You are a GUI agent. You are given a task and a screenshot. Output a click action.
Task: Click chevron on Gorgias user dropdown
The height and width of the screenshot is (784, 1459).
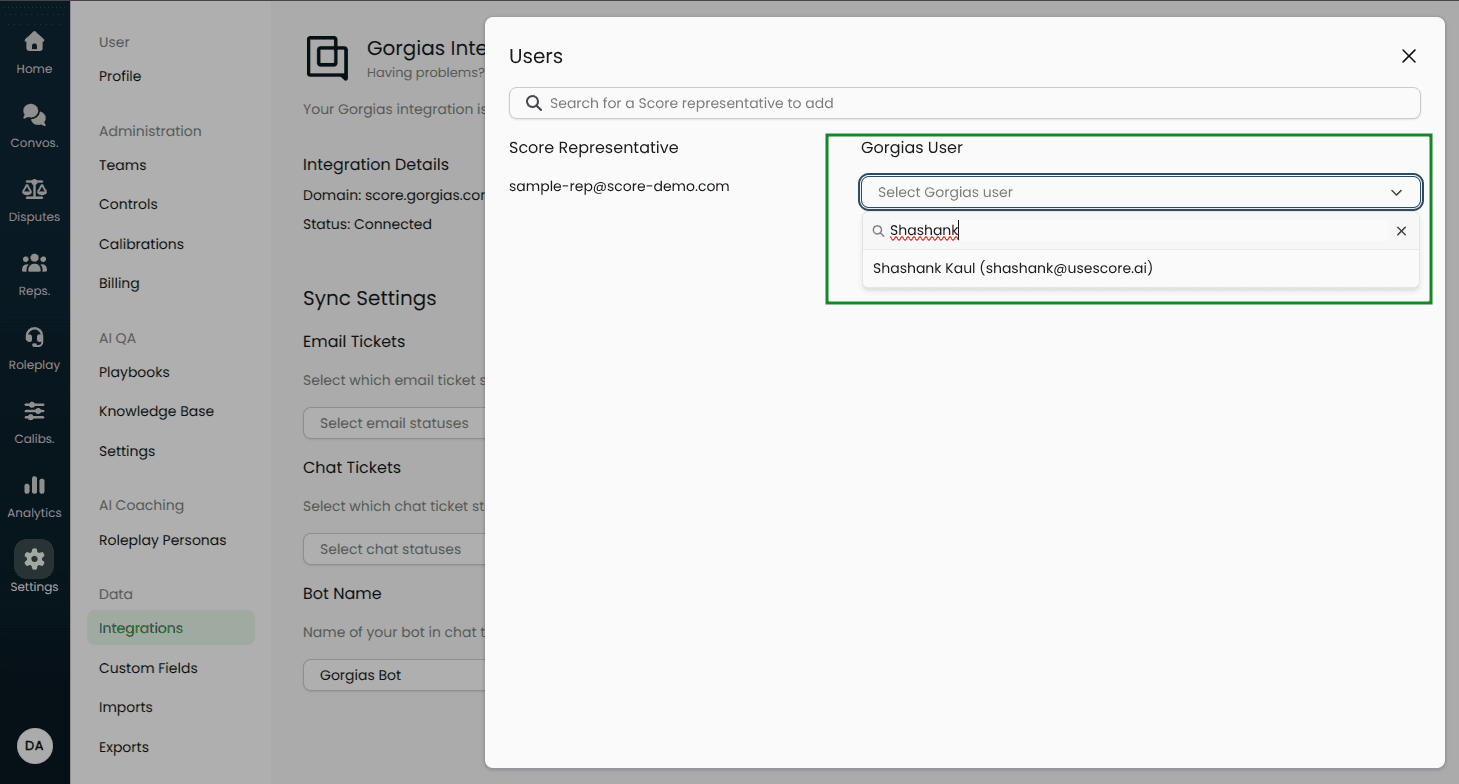tap(1397, 192)
